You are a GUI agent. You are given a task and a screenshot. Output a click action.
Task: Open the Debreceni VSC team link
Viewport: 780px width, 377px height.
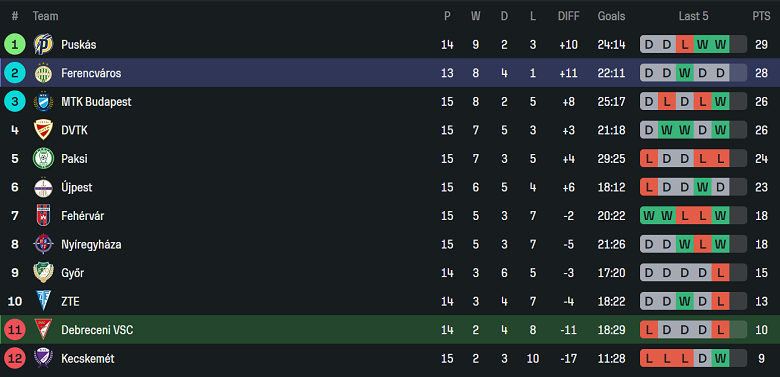click(97, 330)
